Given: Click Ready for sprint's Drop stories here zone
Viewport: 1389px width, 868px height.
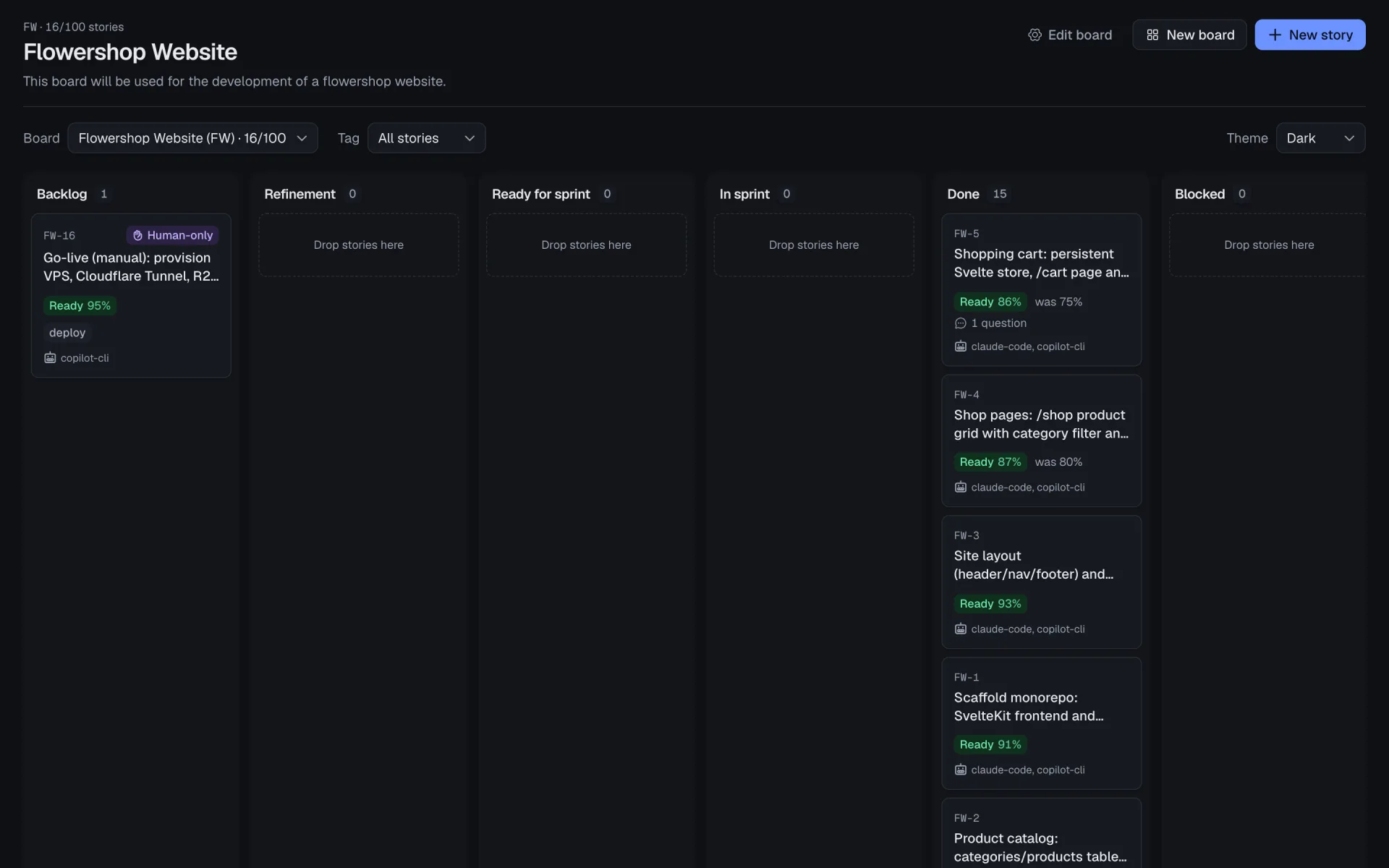Looking at the screenshot, I should (586, 245).
